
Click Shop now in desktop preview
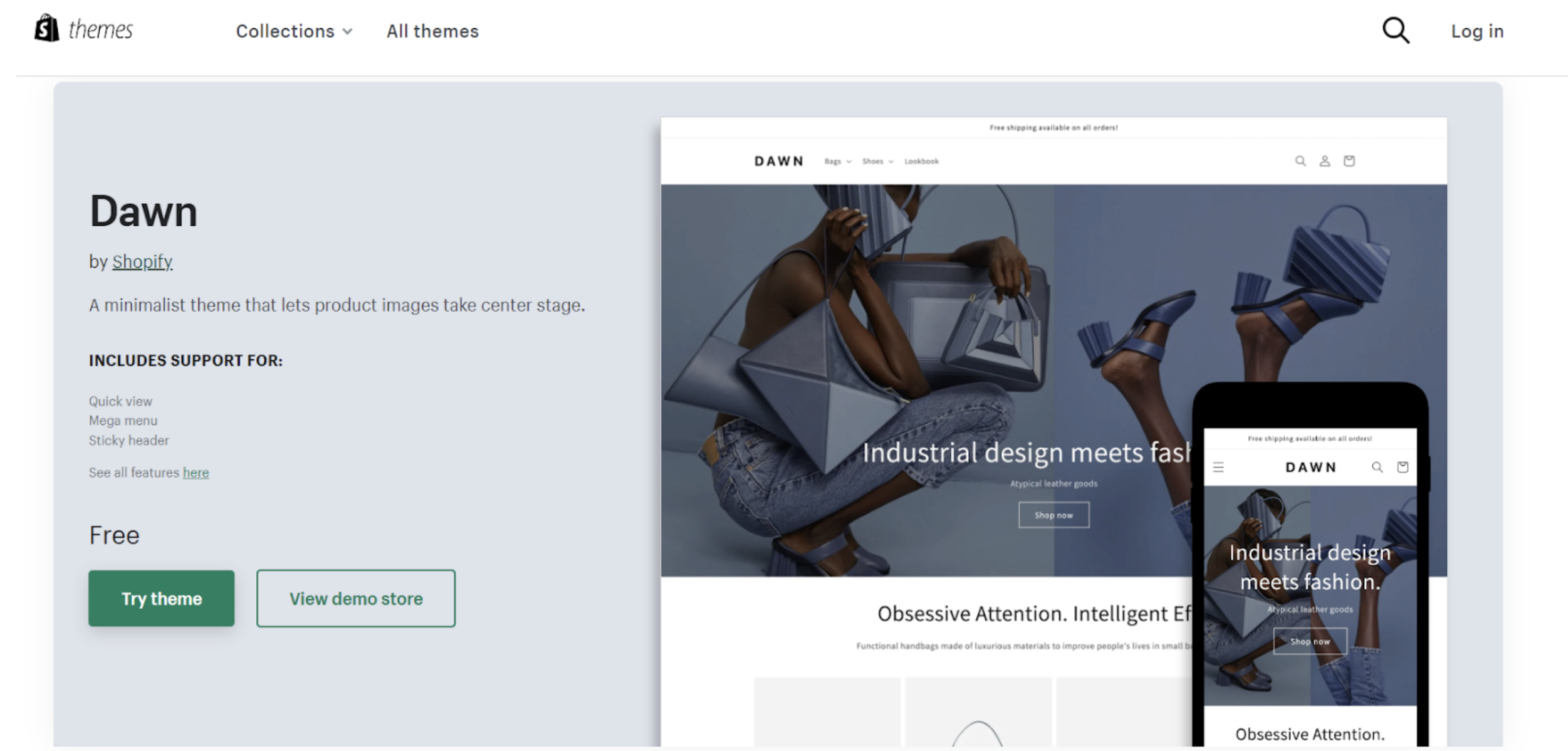1053,515
